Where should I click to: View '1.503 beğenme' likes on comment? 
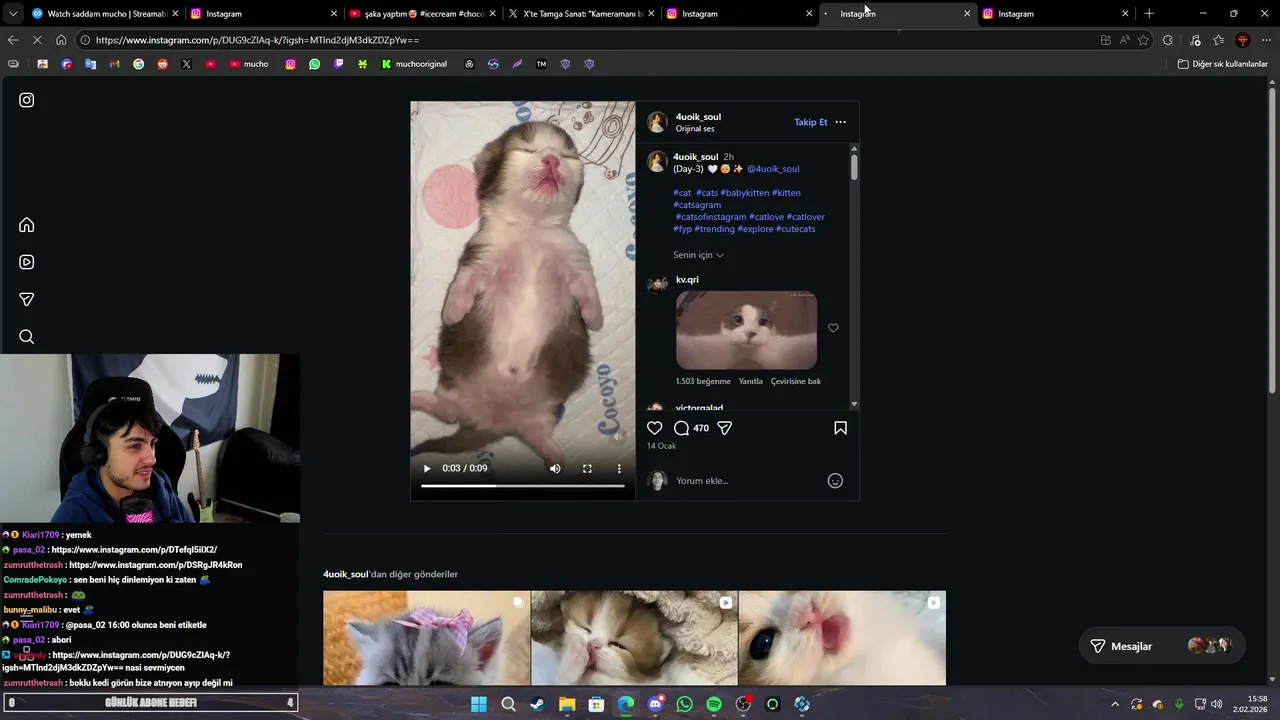[x=703, y=381]
